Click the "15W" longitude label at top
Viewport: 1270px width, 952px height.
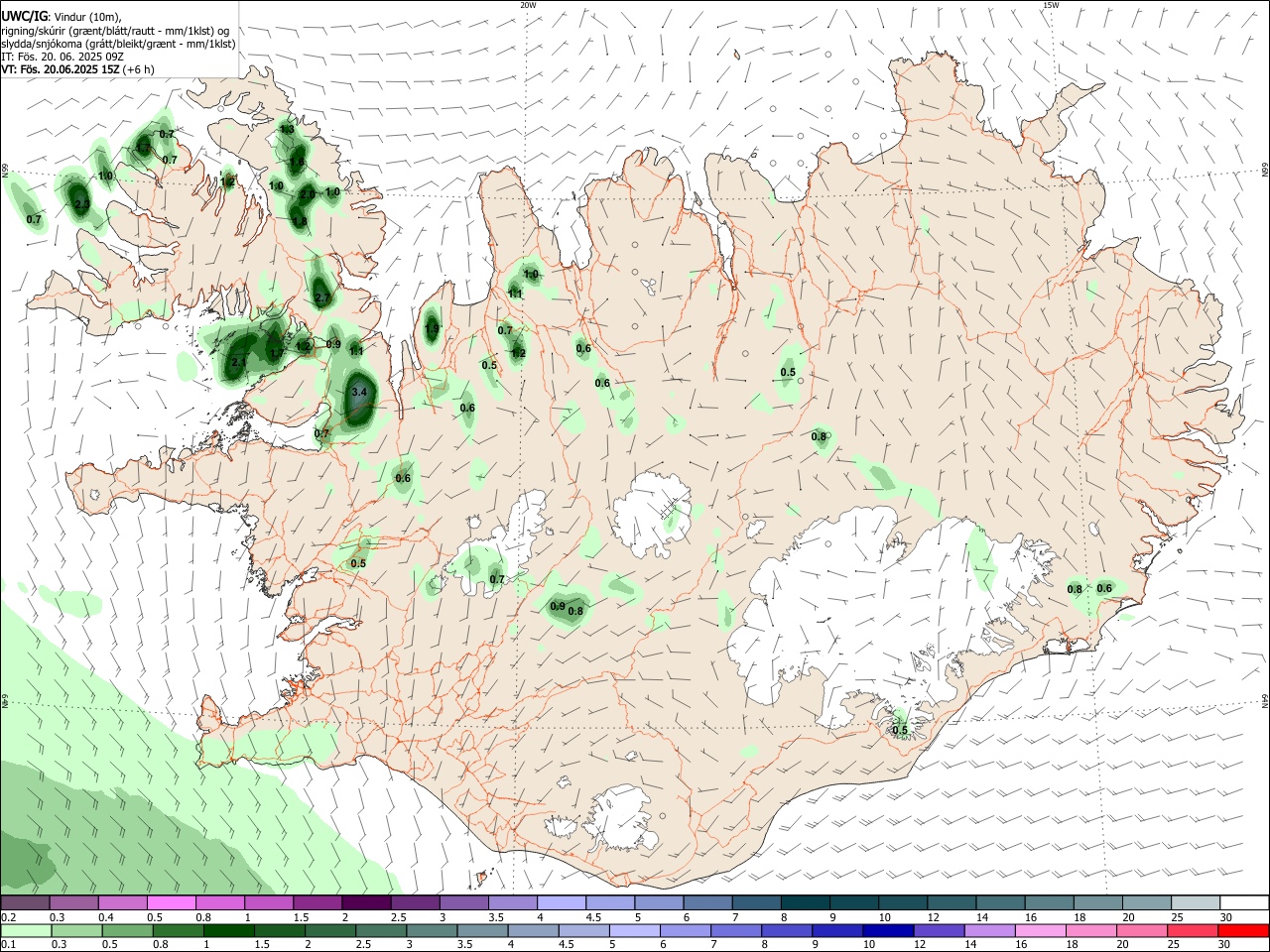click(x=1051, y=5)
